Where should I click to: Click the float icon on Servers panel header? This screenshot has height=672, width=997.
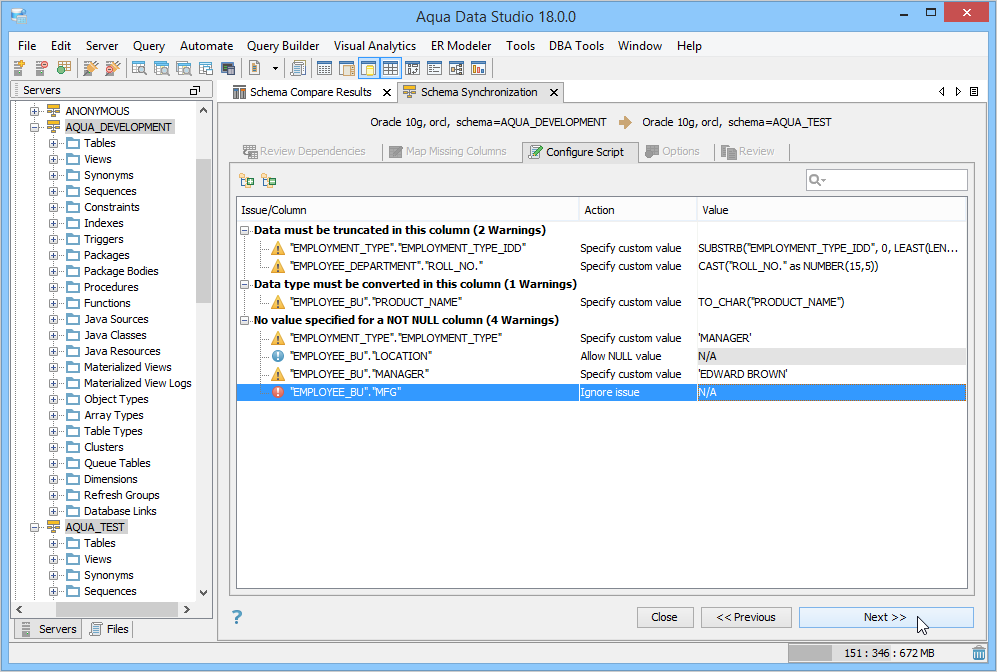[195, 91]
